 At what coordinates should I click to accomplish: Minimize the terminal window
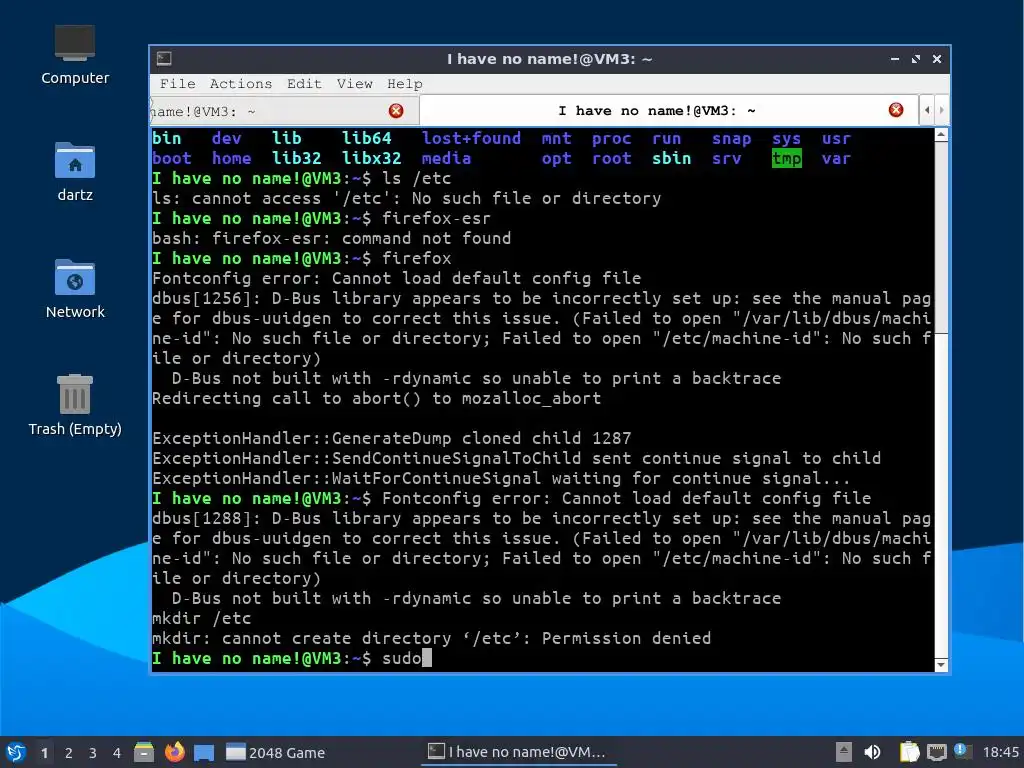[895, 59]
